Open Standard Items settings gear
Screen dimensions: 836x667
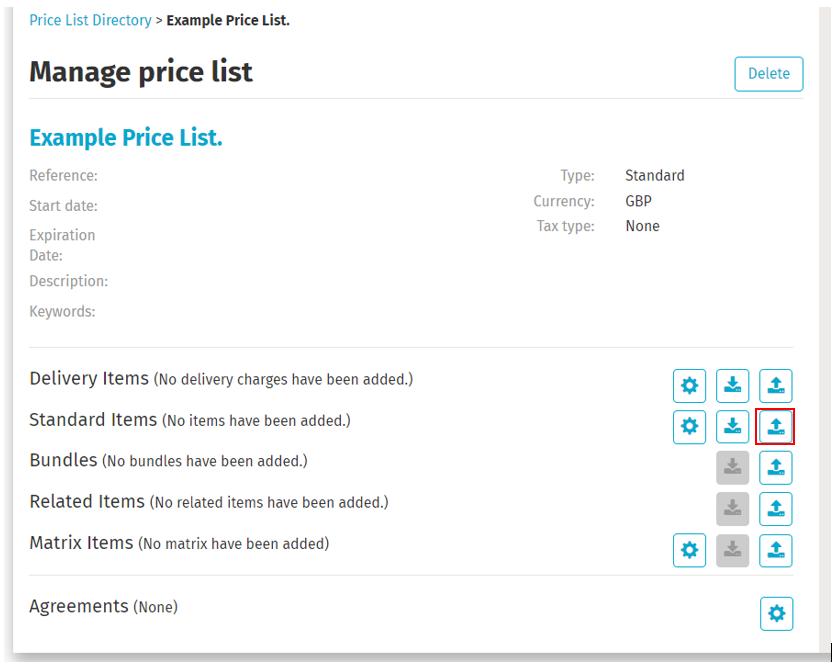pyautogui.click(x=689, y=427)
